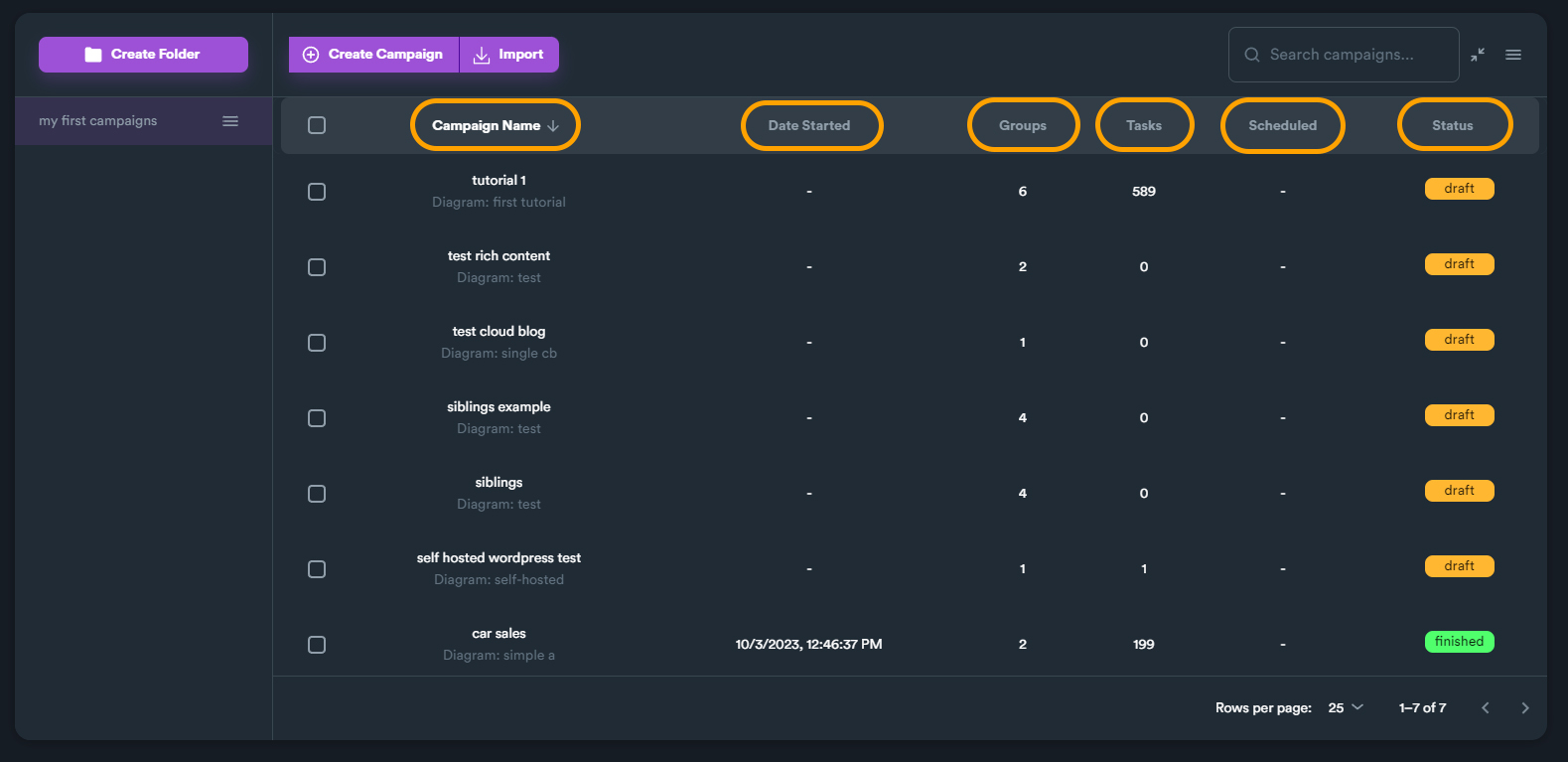Screen dimensions: 1568x762
Task: Click the Import button
Action: pyautogui.click(x=509, y=55)
